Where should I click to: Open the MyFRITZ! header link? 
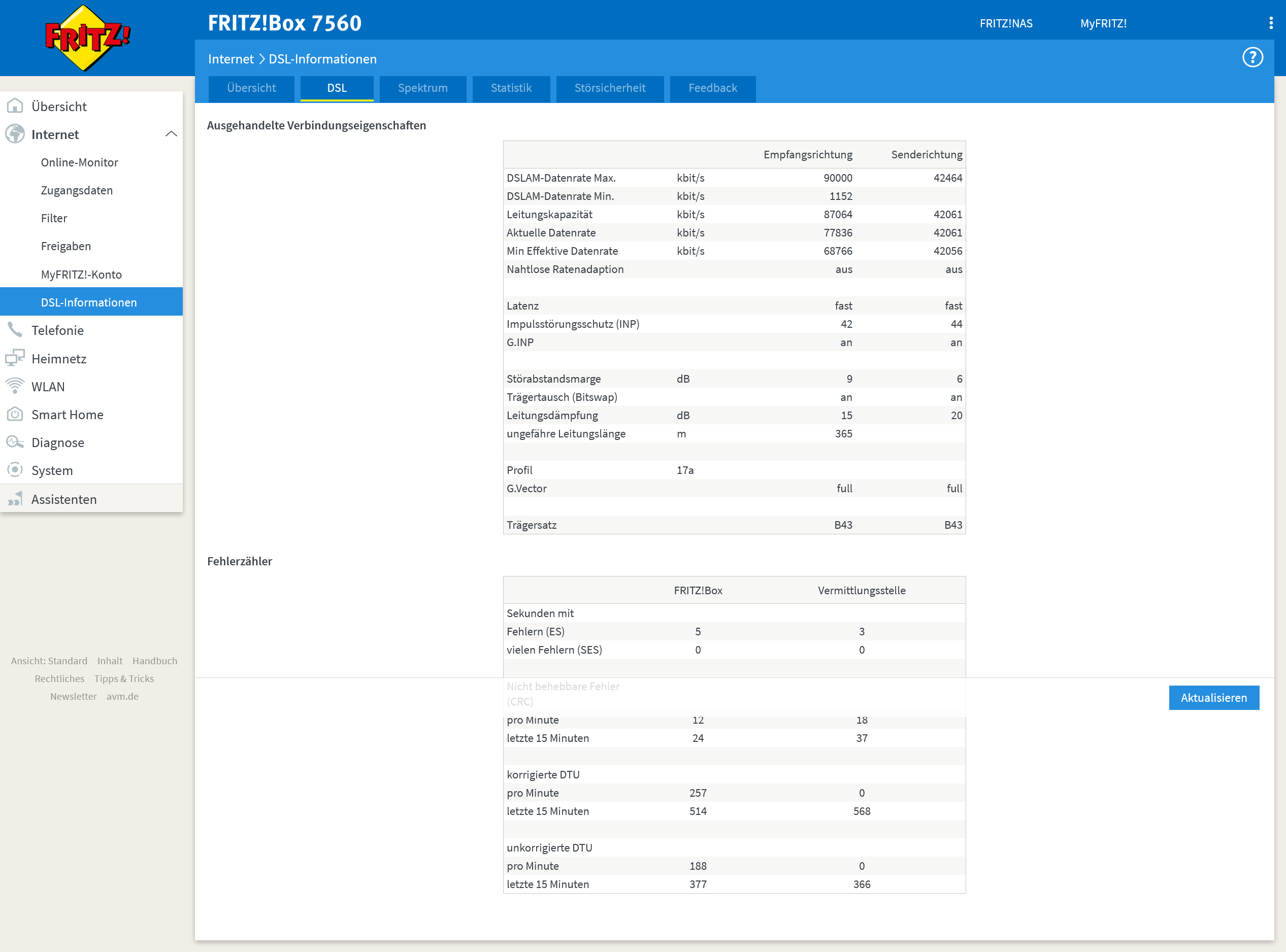click(1103, 24)
